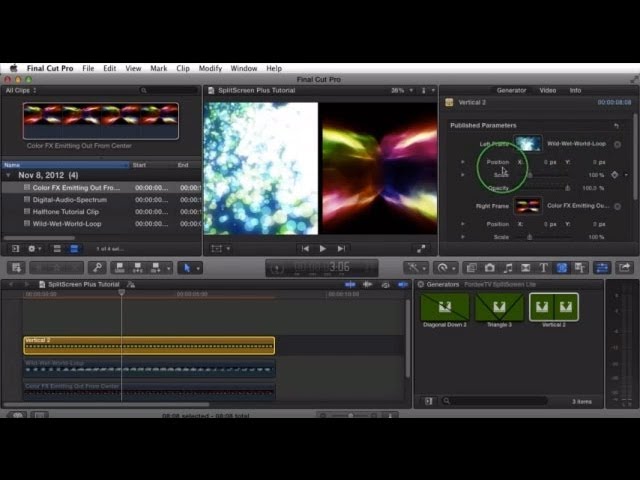Open the Effects browser
This screenshot has height=480, width=640.
[x=471, y=268]
